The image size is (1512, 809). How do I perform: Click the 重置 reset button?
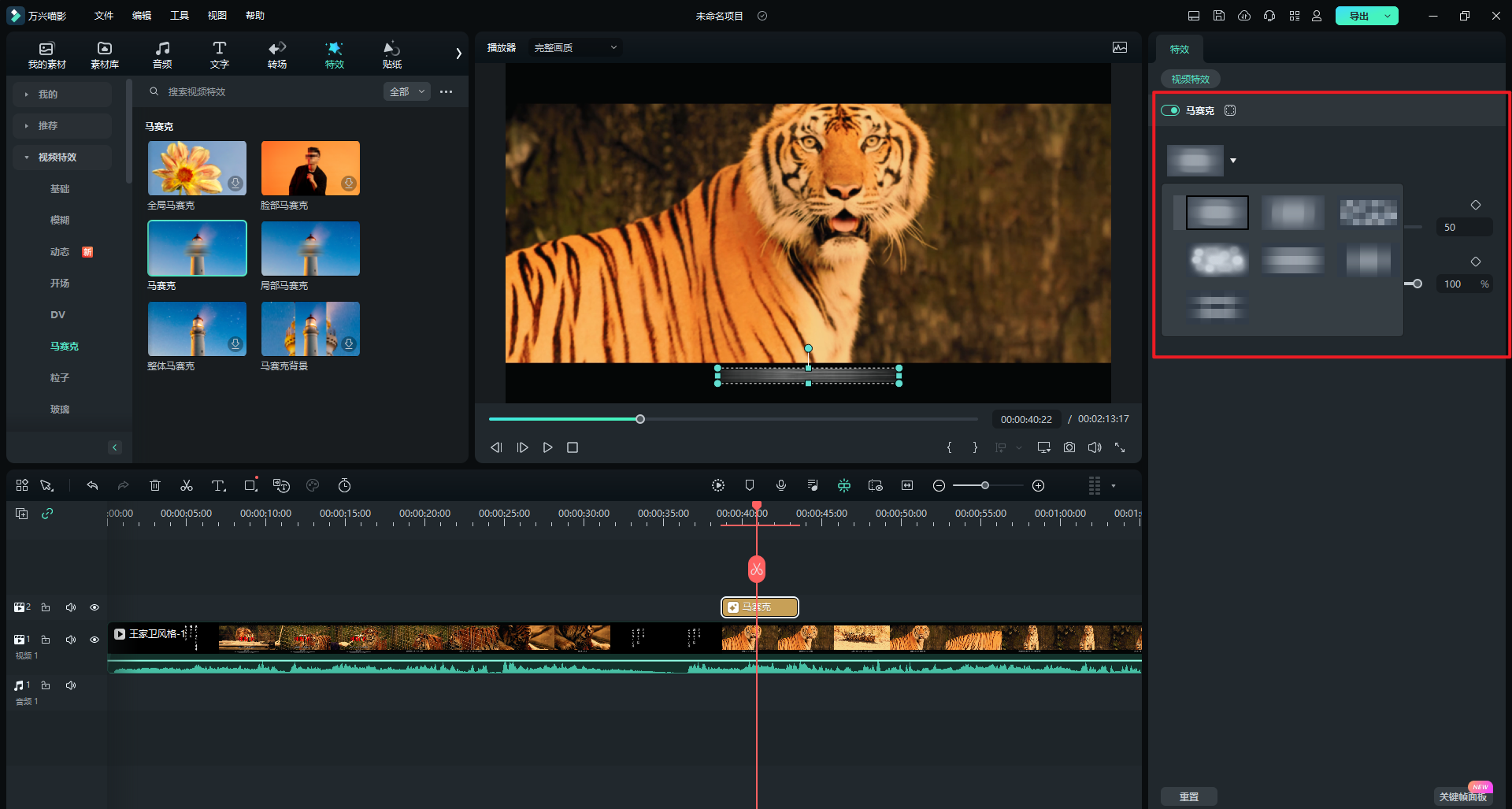[x=1188, y=796]
